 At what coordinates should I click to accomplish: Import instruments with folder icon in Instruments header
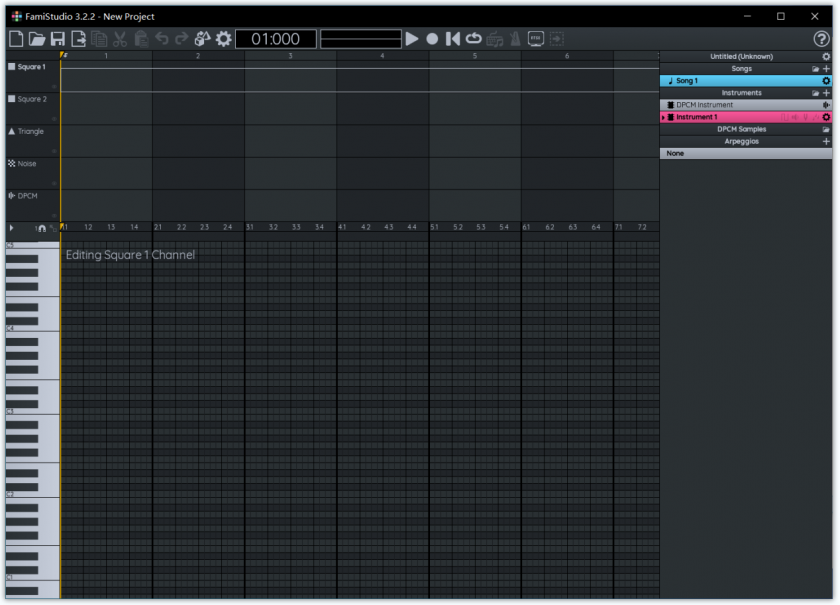click(815, 93)
